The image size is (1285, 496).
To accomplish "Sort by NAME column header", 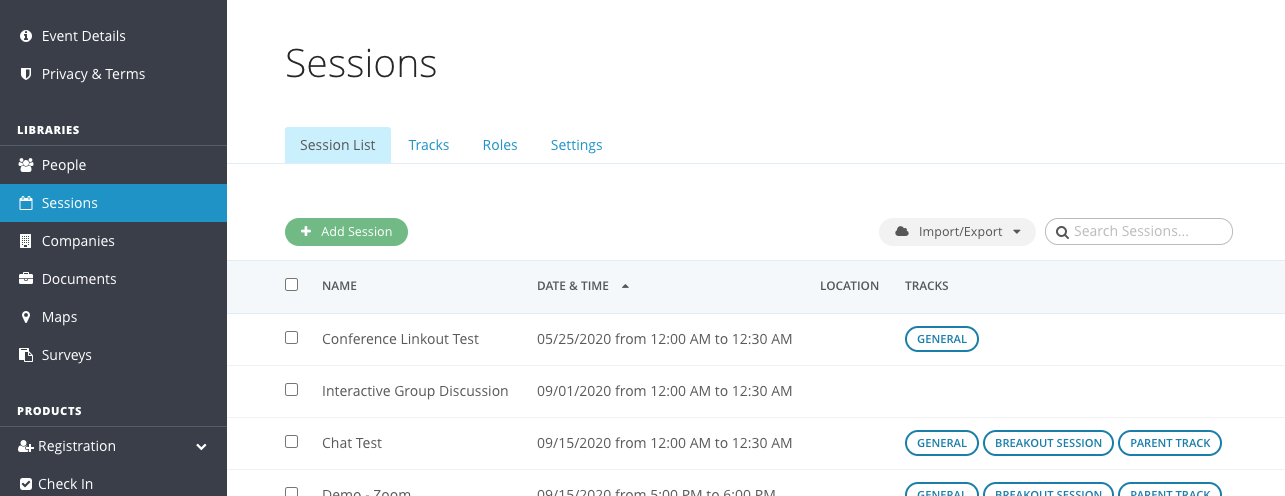I will pos(339,286).
